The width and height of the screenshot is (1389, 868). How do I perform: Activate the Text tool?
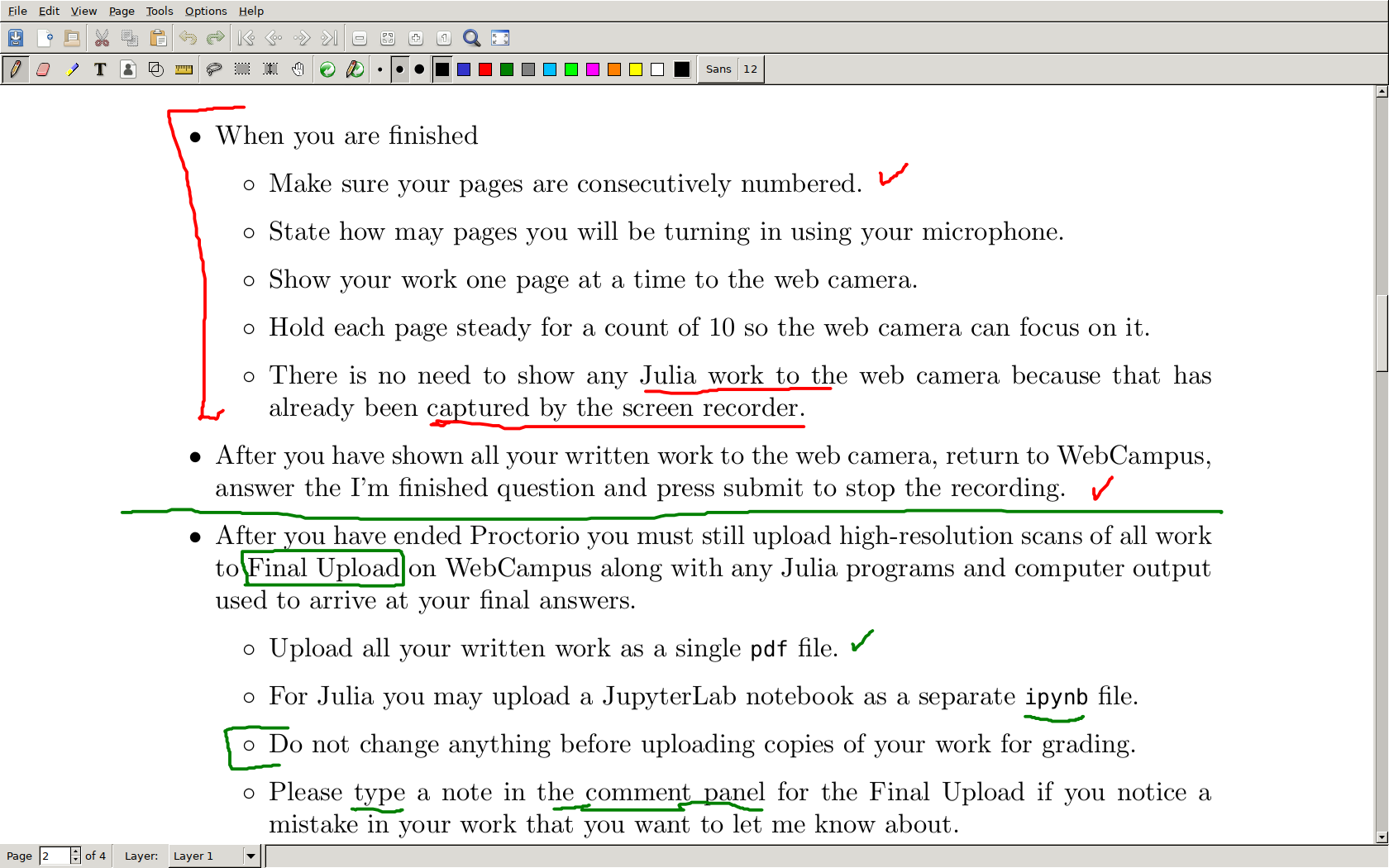(x=100, y=69)
